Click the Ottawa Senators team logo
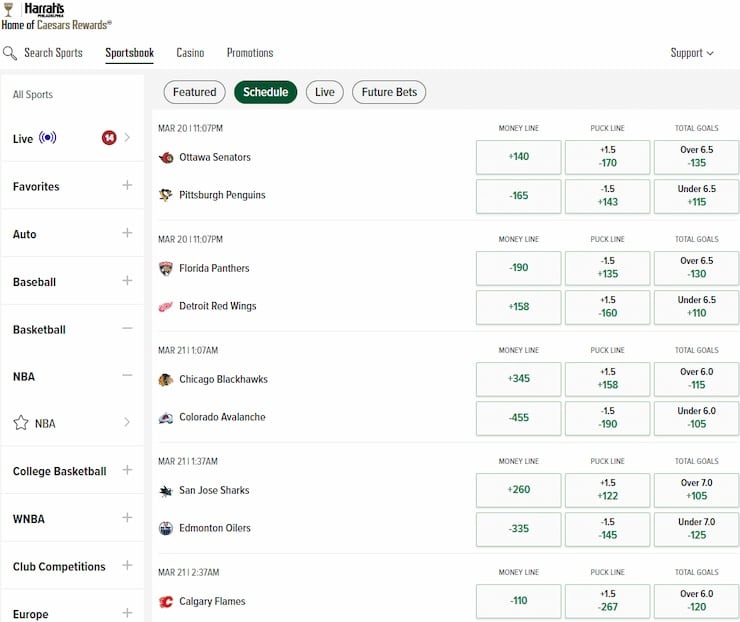 click(x=166, y=157)
